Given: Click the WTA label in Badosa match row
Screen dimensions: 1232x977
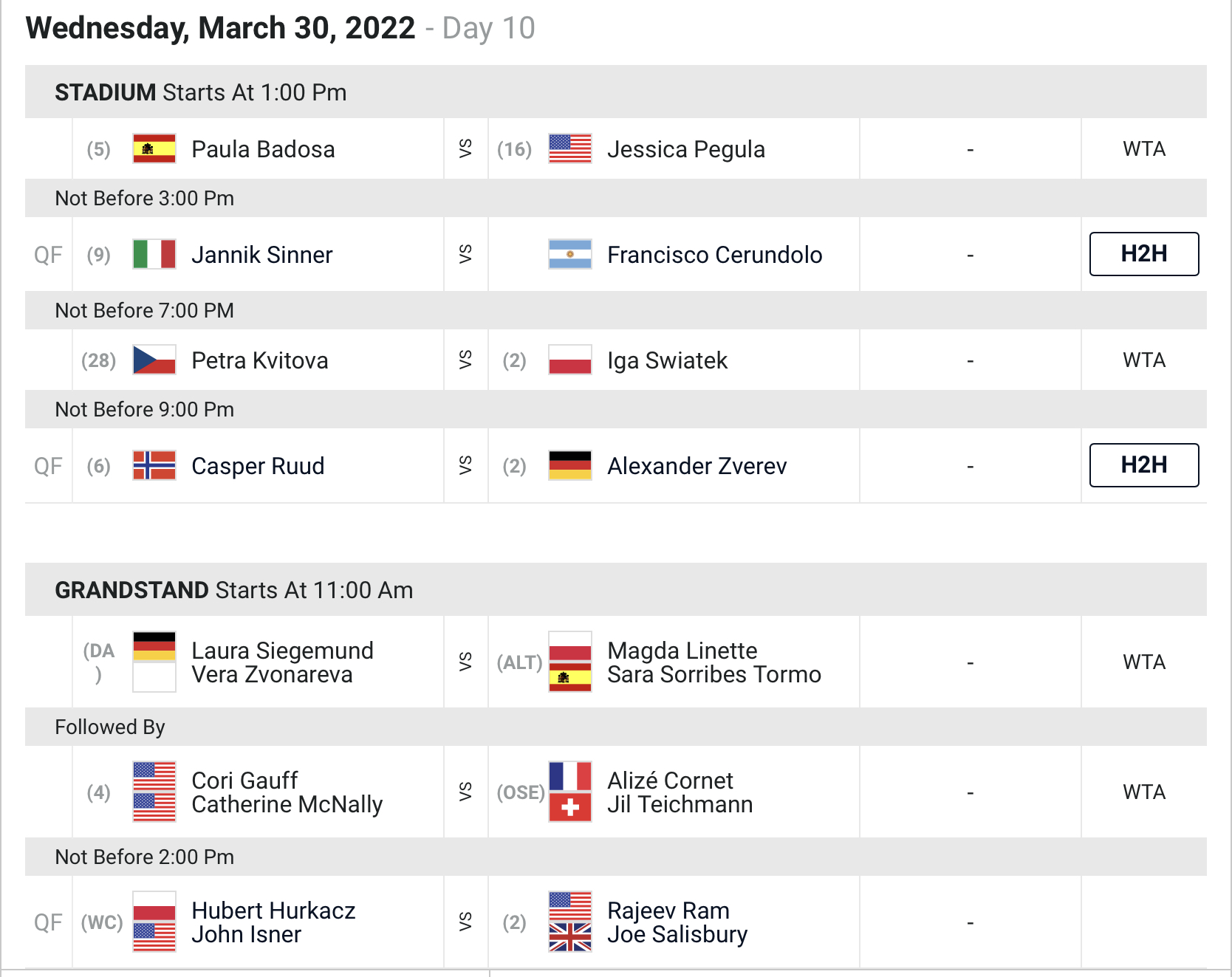Looking at the screenshot, I should pyautogui.click(x=1144, y=149).
